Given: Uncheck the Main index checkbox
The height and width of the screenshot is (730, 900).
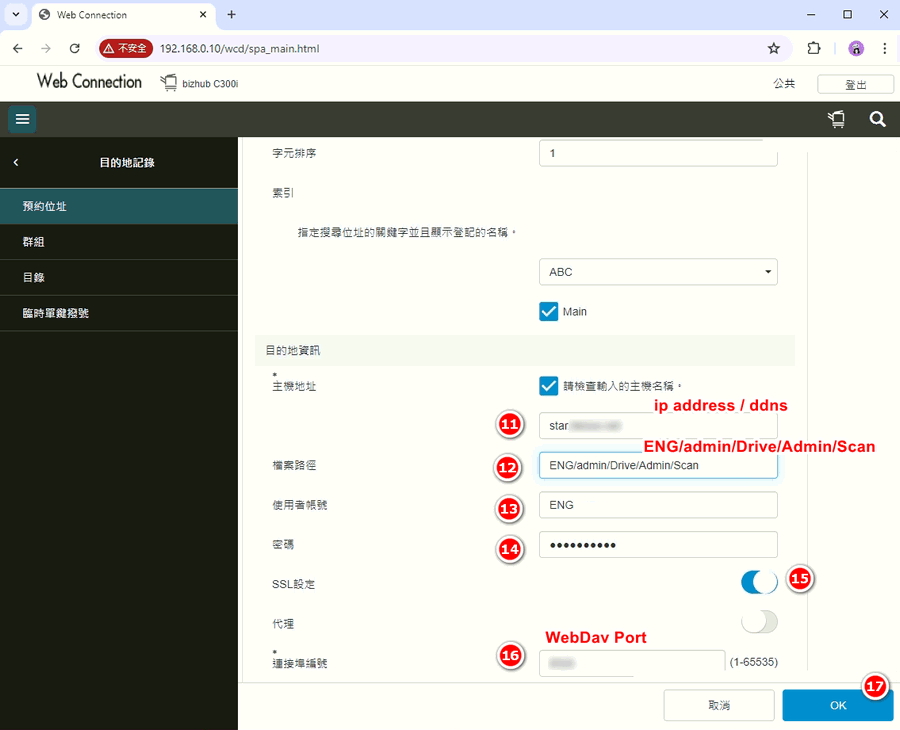Looking at the screenshot, I should point(548,311).
